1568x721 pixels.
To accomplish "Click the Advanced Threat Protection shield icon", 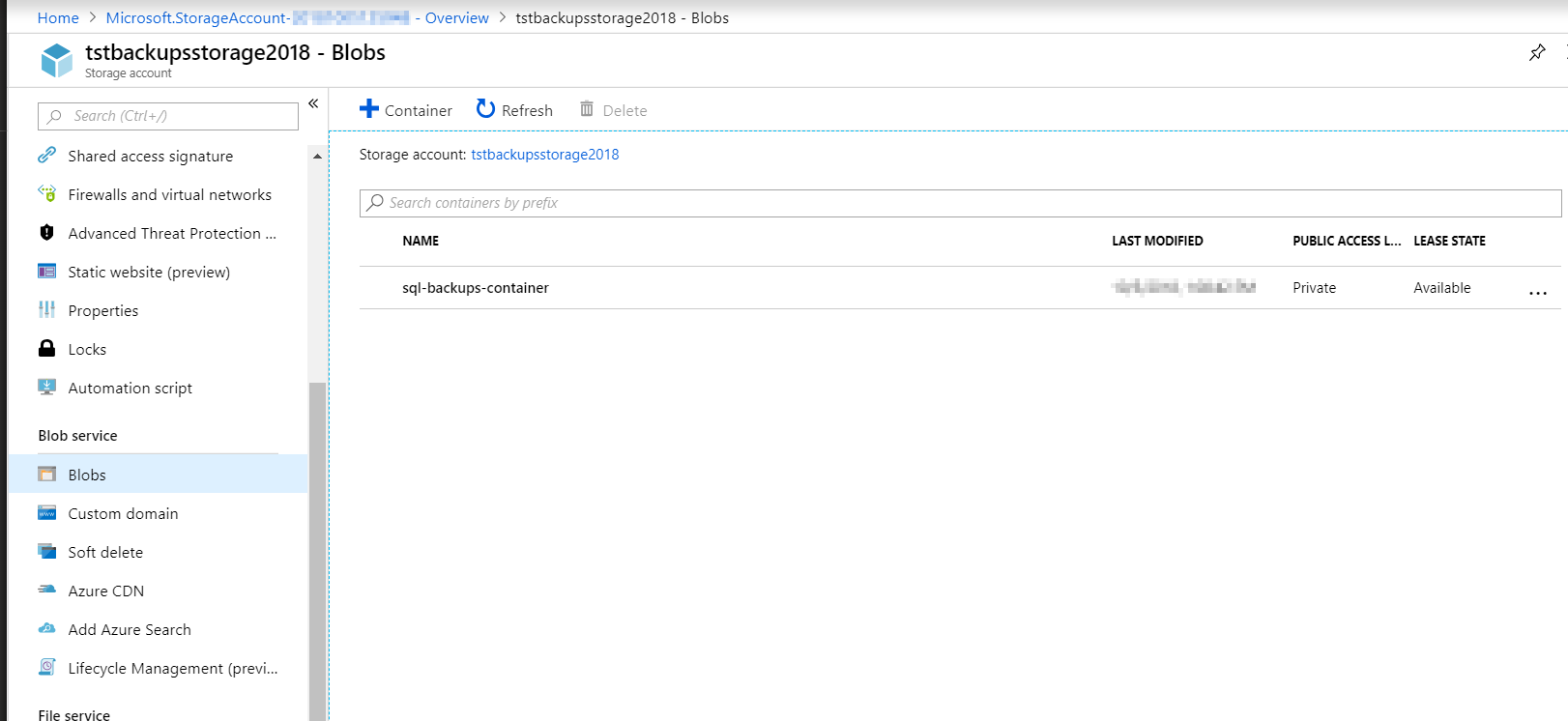I will pos(46,232).
